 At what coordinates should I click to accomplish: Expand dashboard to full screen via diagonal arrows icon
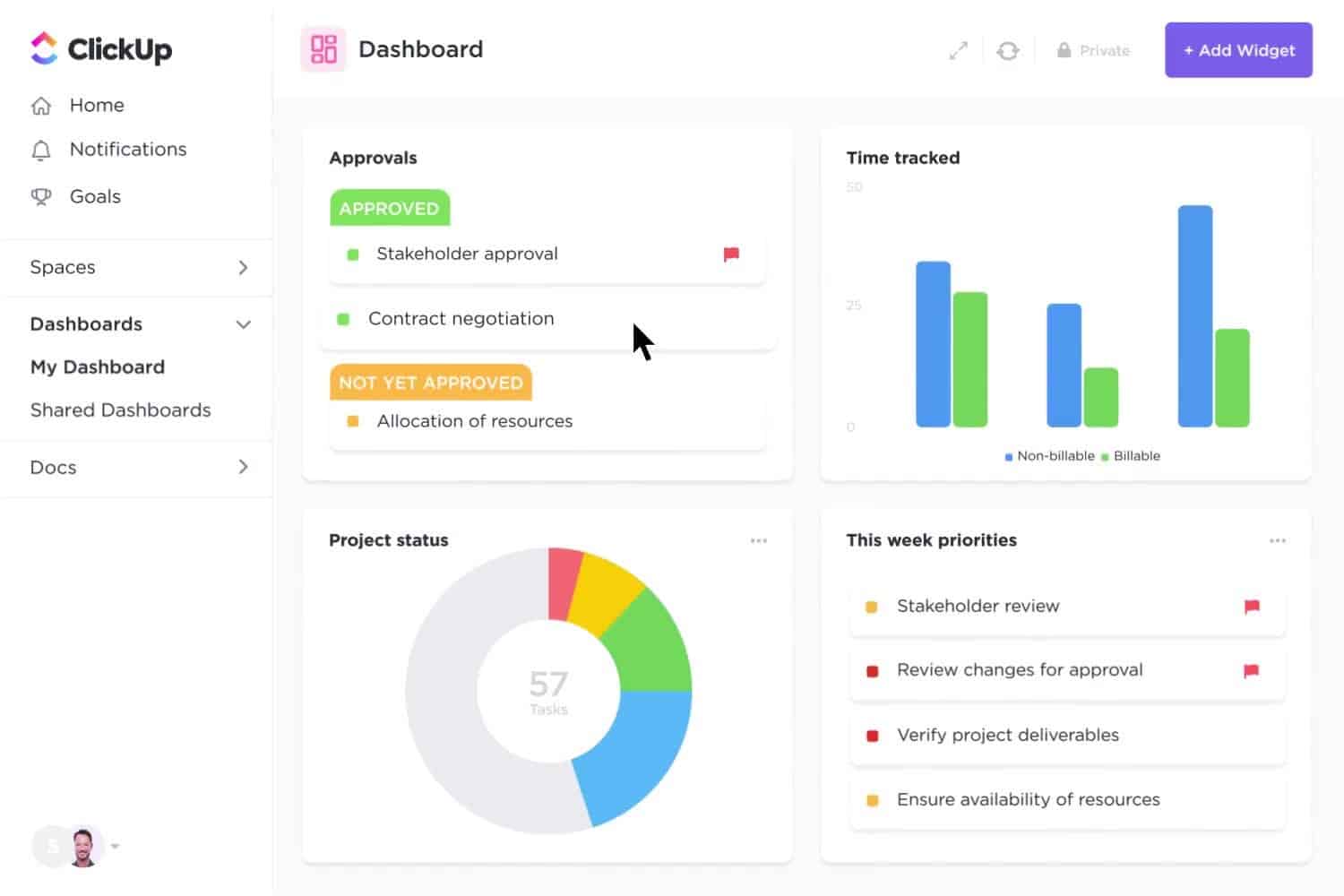[x=957, y=50]
